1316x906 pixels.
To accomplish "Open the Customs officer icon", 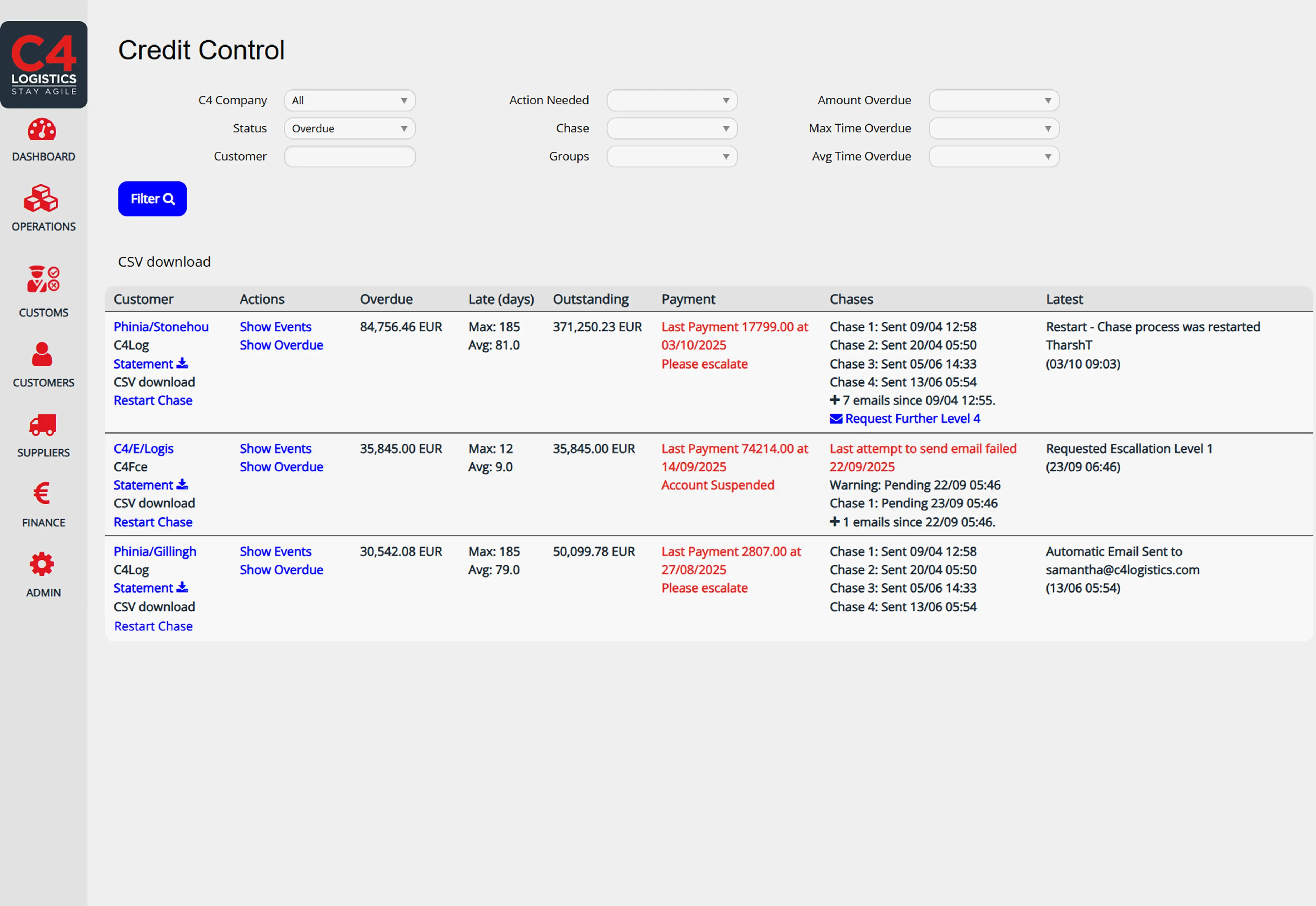I will coord(43,279).
